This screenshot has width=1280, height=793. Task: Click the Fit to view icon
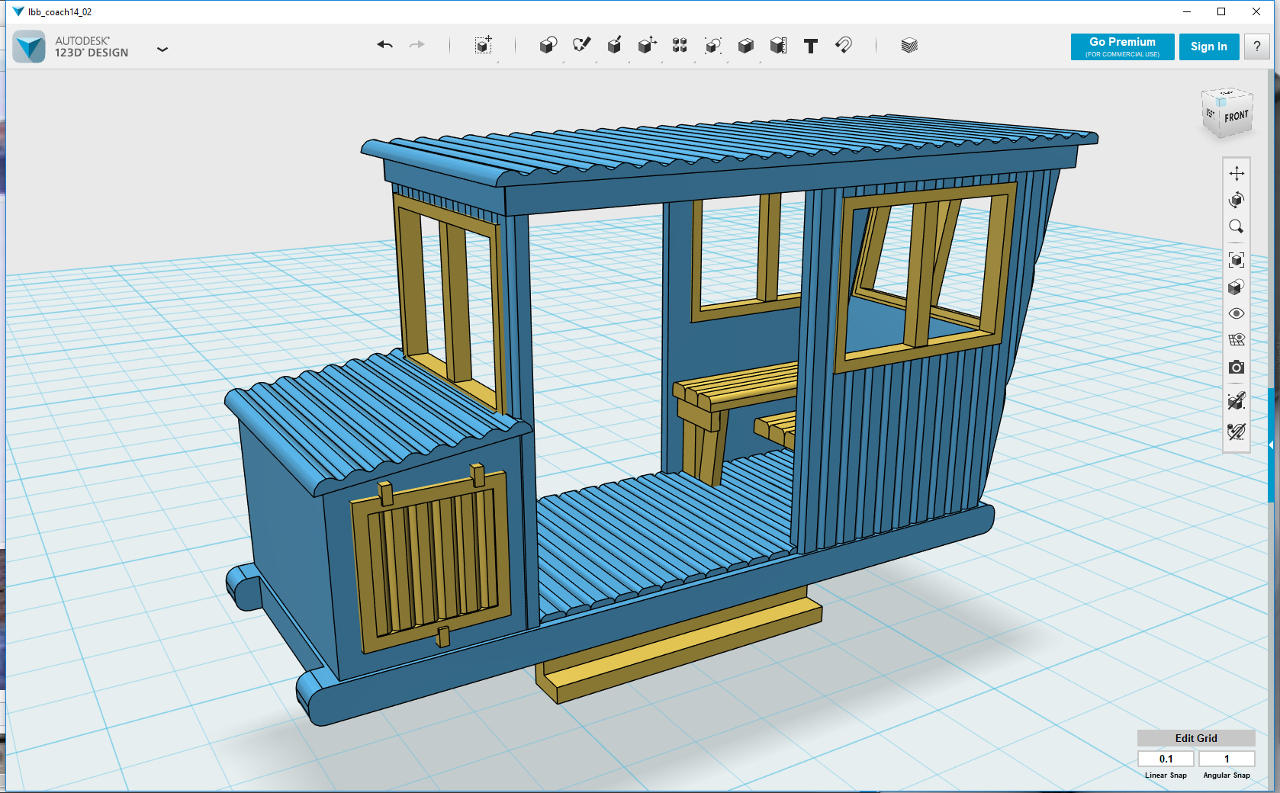click(1237, 260)
